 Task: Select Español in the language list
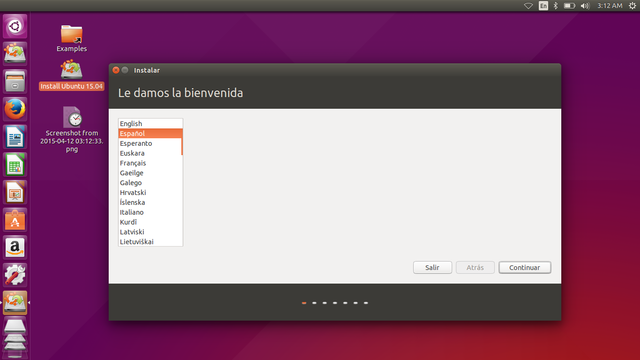(x=150, y=133)
